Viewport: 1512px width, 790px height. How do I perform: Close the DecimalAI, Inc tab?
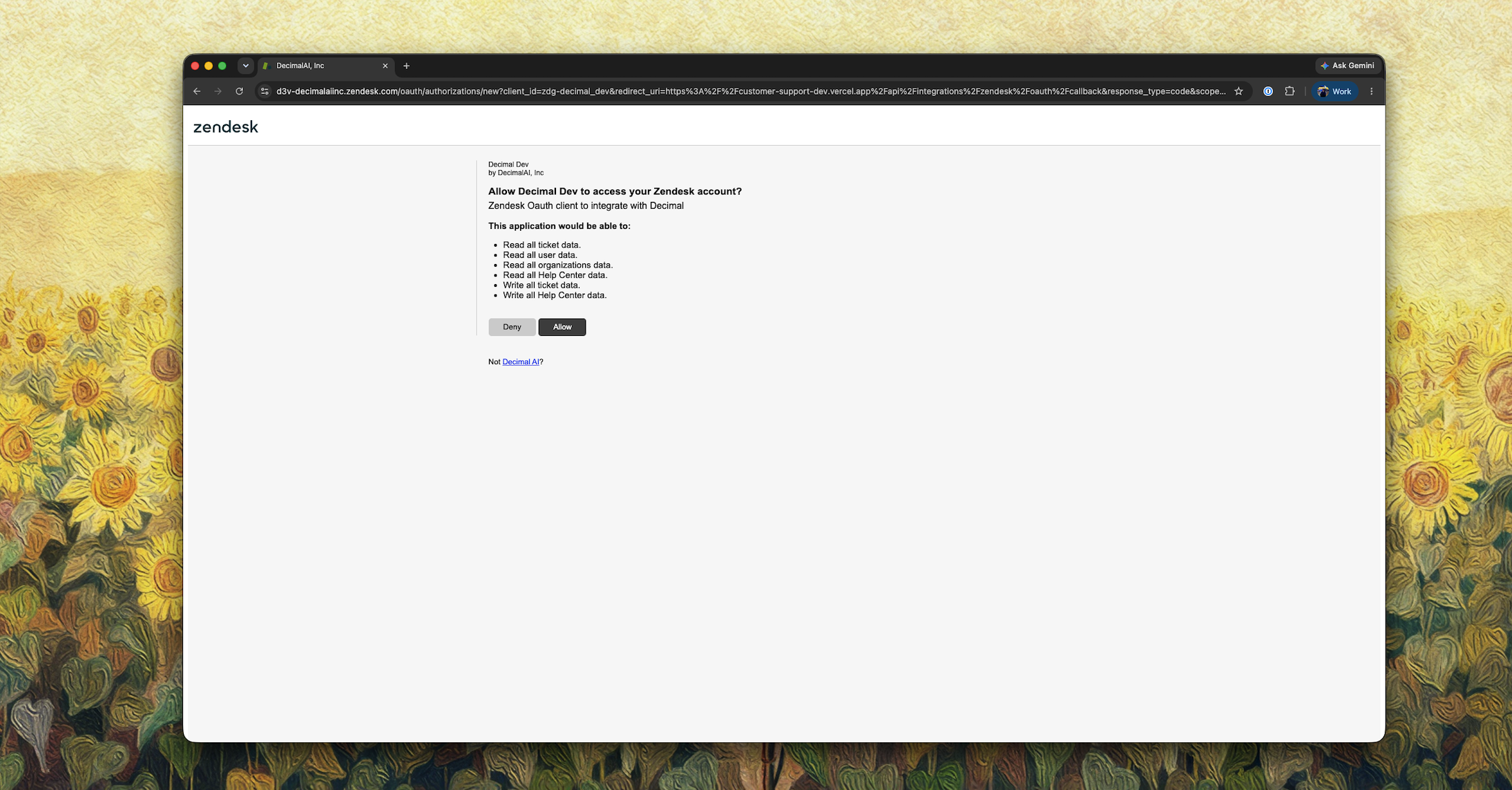click(385, 66)
